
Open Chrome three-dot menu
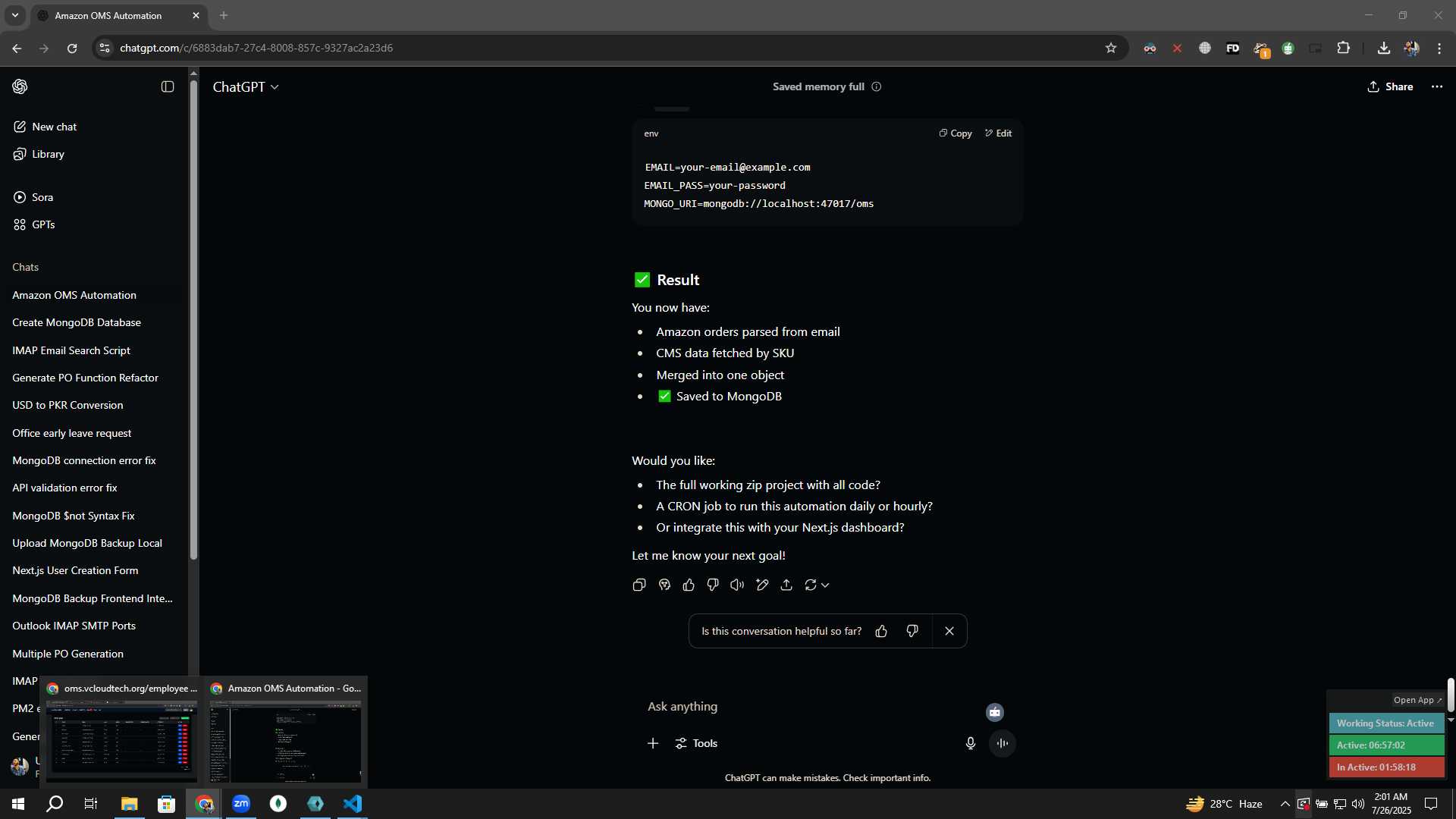pyautogui.click(x=1439, y=48)
